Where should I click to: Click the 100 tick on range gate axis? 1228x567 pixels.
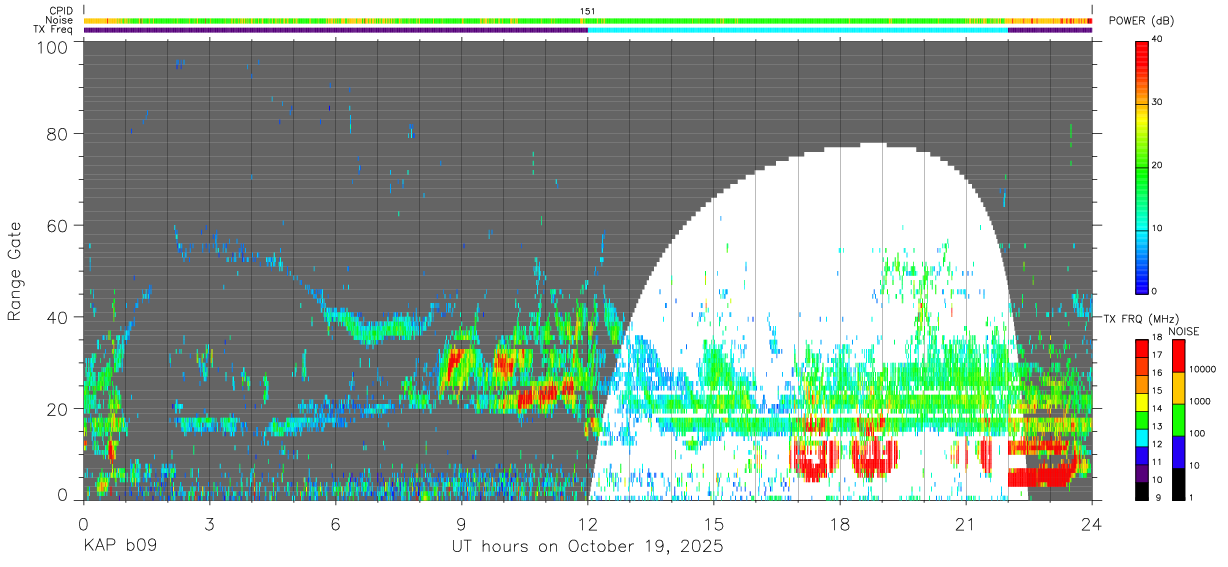pyautogui.click(x=52, y=47)
